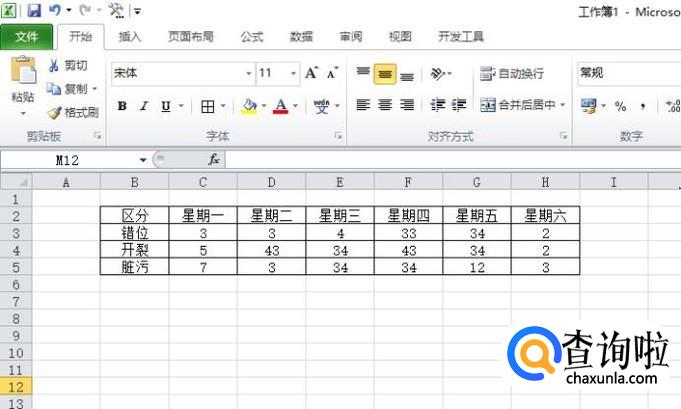Switch to the 视图 tab
Viewport: 681px width, 409px height.
(400, 37)
